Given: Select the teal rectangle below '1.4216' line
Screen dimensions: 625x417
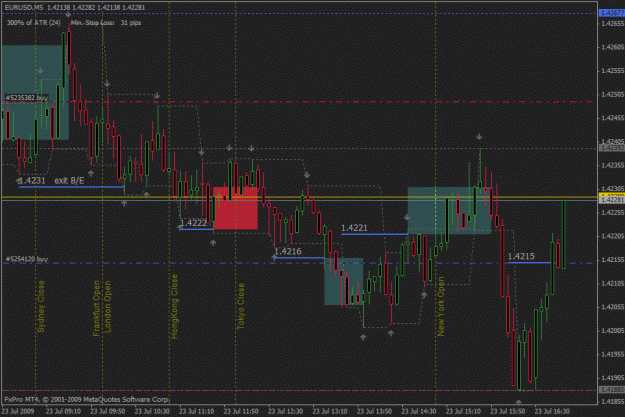Looking at the screenshot, I should point(344,281).
